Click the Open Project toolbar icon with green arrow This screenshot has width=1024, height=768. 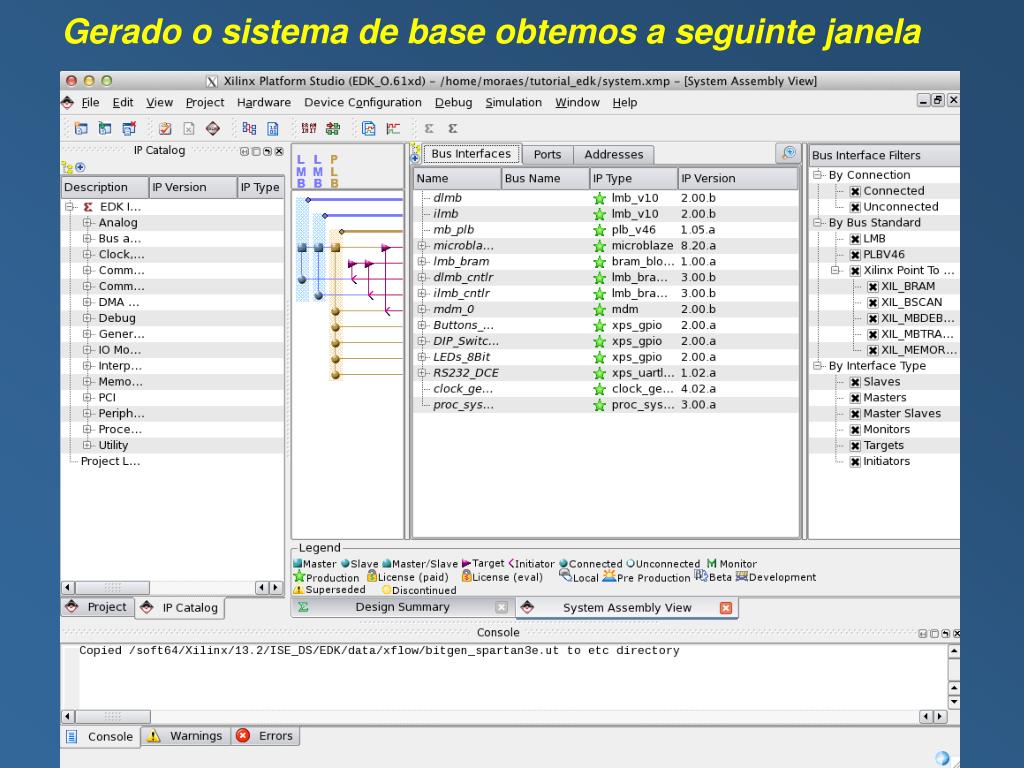[x=104, y=129]
